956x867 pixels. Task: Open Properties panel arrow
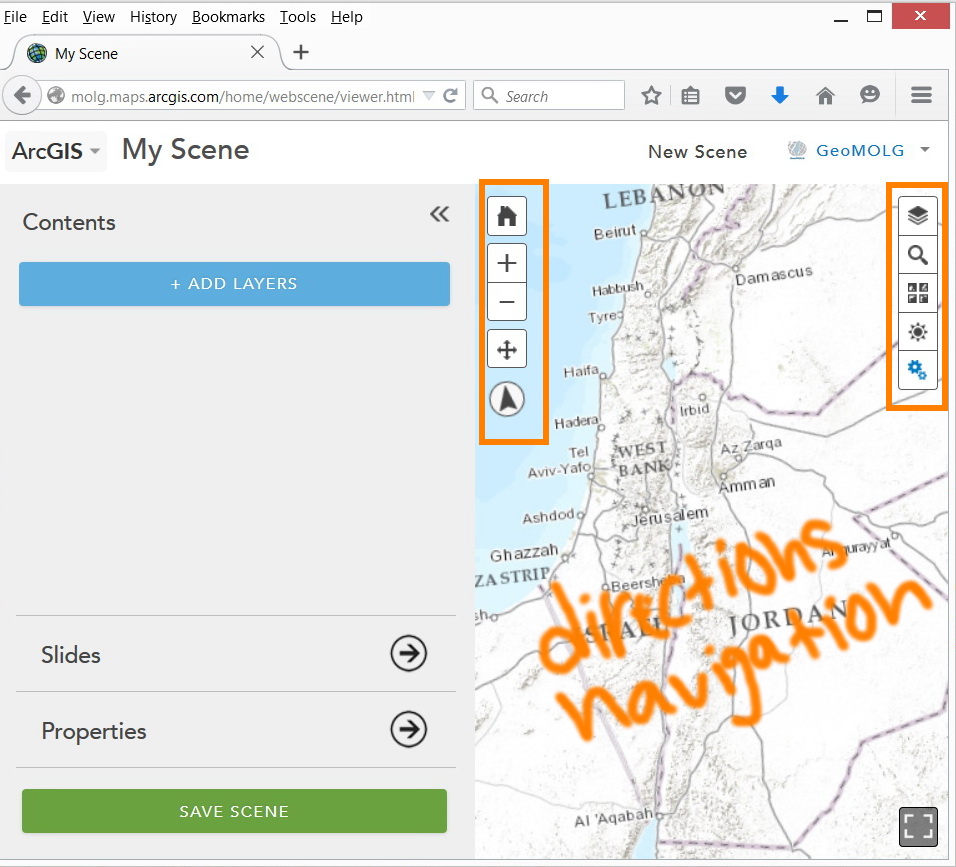coord(408,729)
